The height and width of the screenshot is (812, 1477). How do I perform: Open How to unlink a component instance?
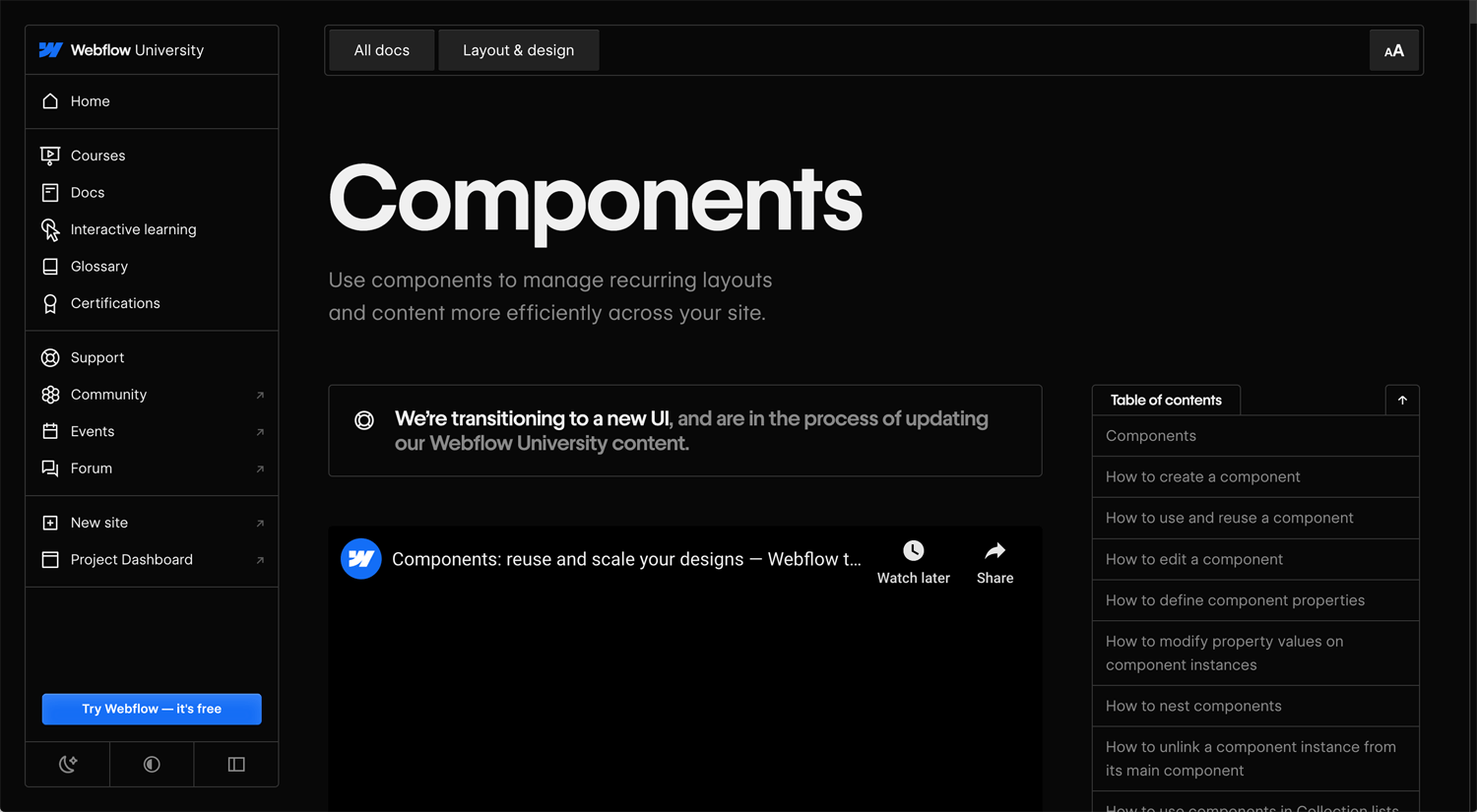[1255, 759]
